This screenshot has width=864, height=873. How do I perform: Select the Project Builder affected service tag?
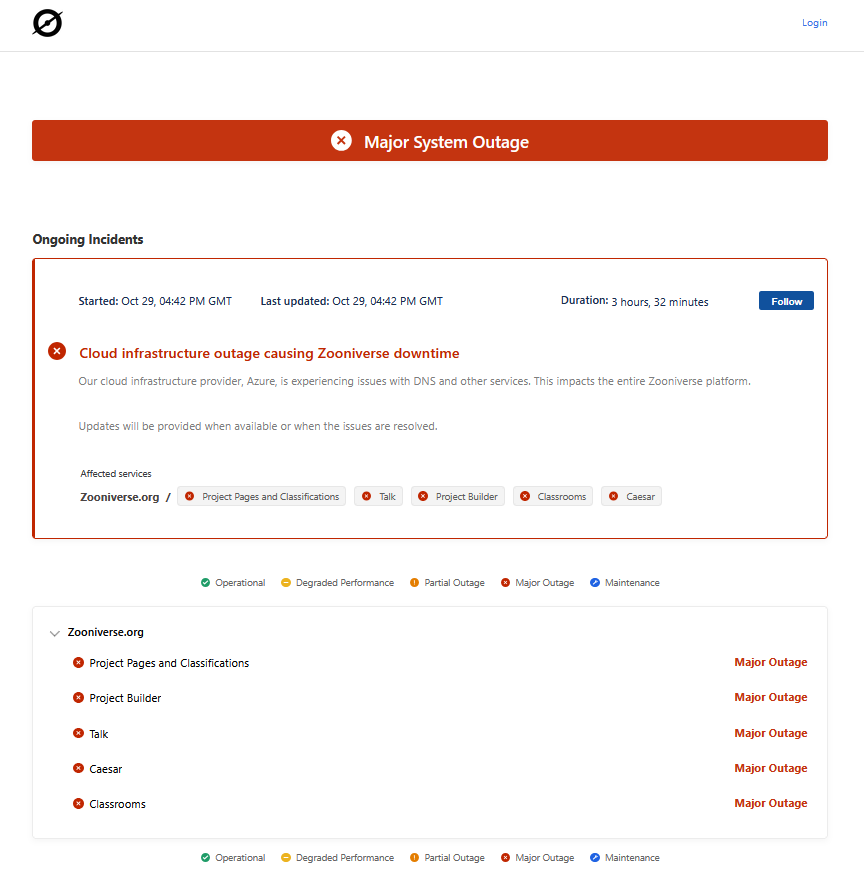pos(458,496)
